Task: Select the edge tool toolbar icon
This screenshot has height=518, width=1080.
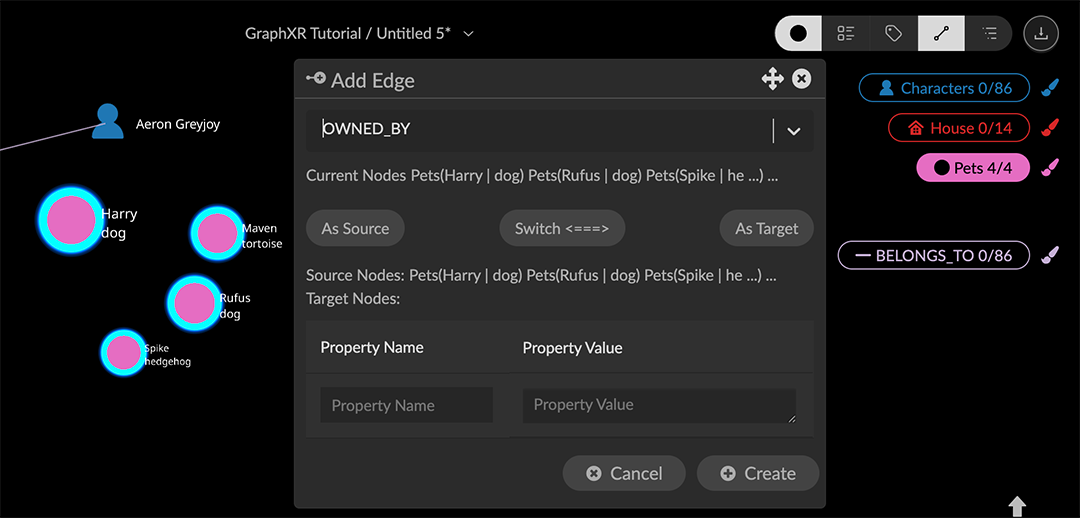Action: pyautogui.click(x=941, y=33)
